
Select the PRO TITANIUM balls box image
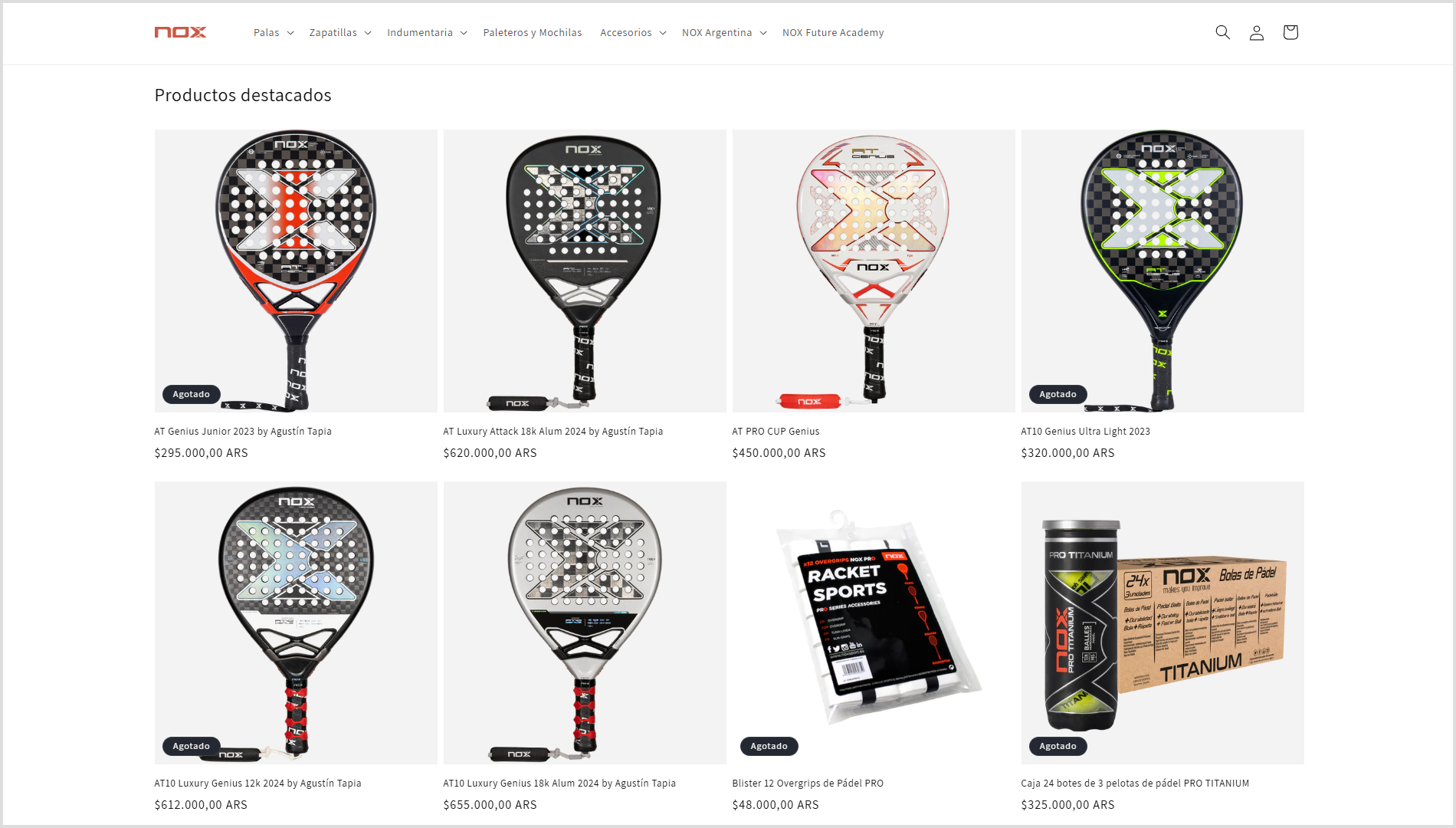(x=1163, y=623)
